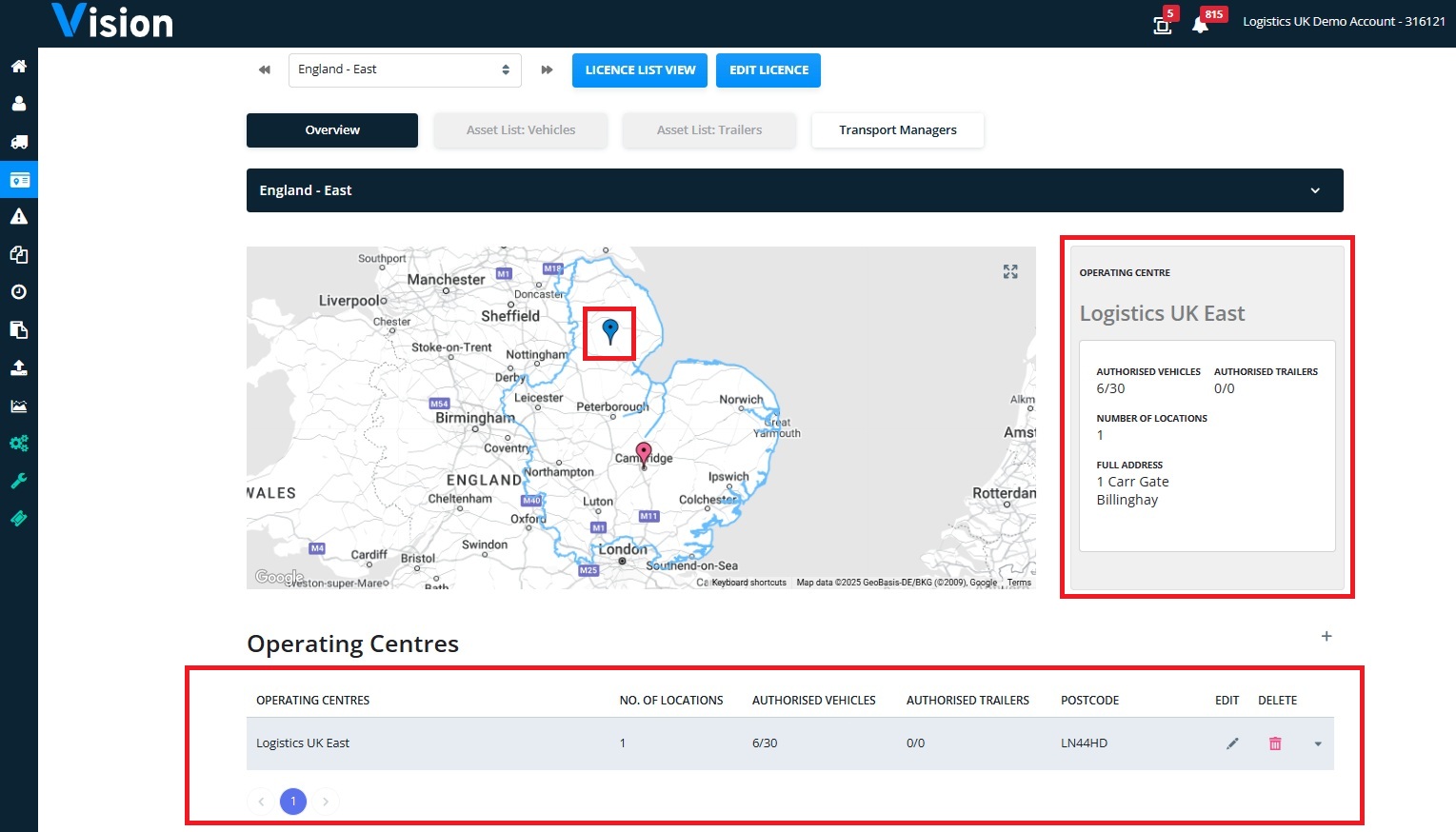Collapse the England - East header chevron
The height and width of the screenshot is (832, 1456).
(1315, 190)
